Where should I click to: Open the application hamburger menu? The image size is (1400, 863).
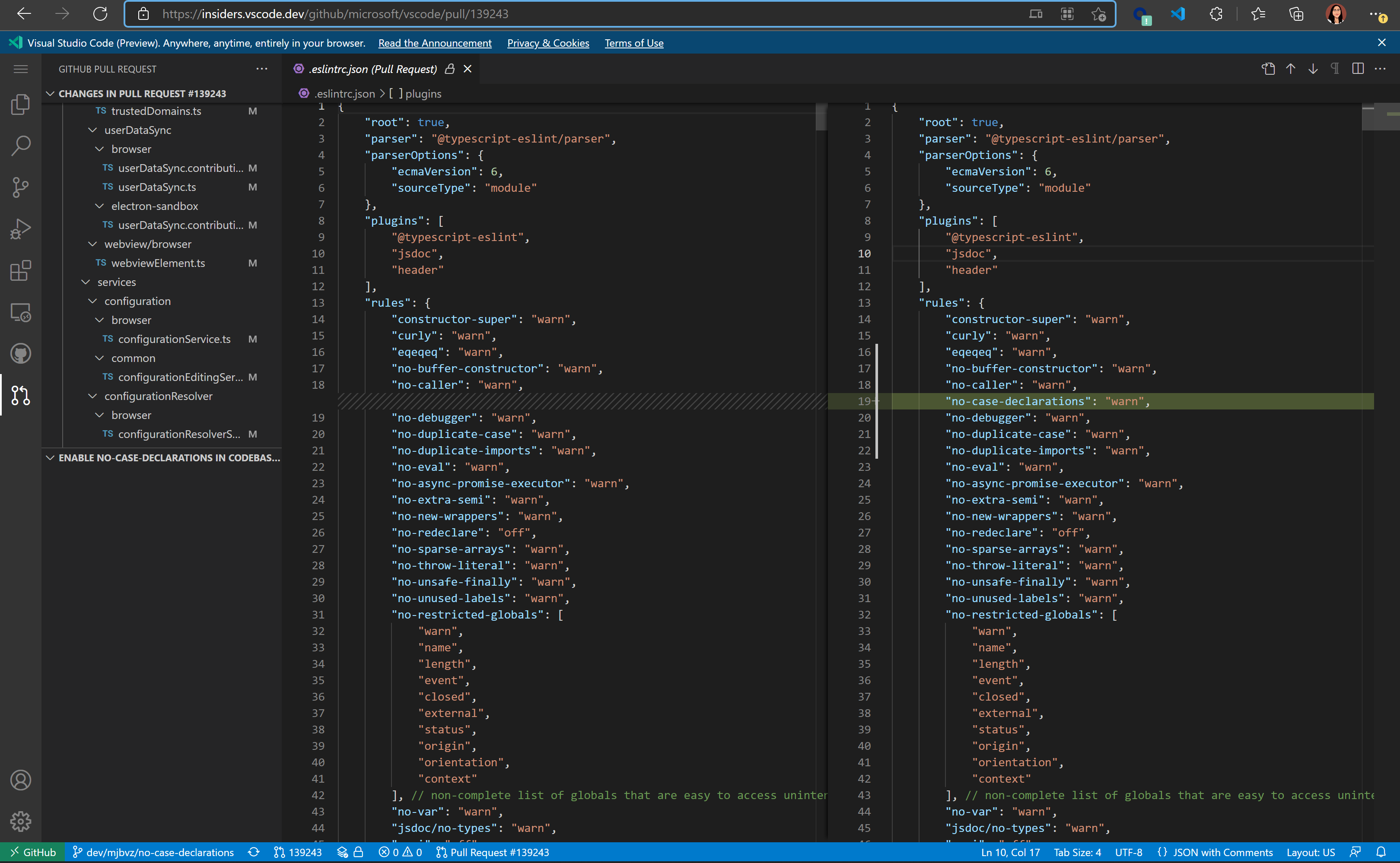click(21, 69)
